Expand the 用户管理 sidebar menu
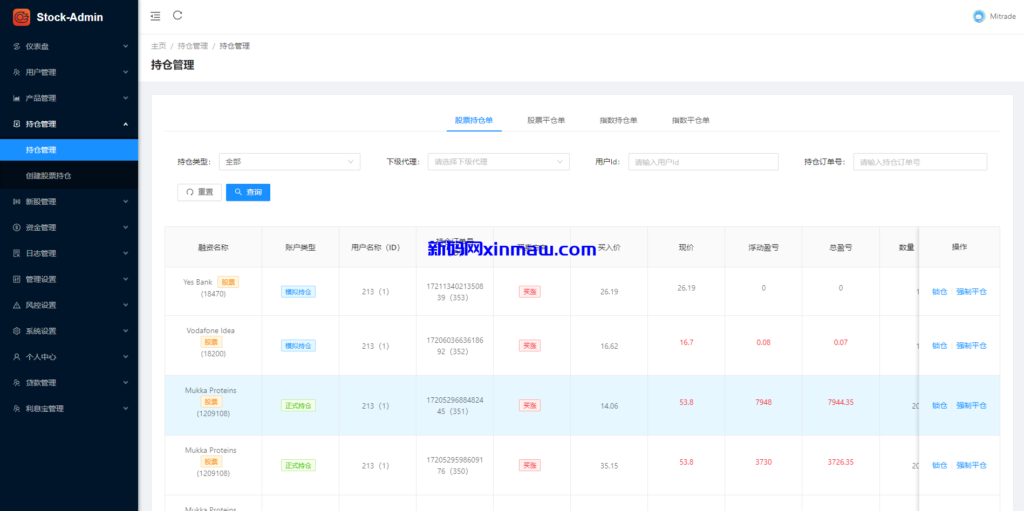 [68, 72]
